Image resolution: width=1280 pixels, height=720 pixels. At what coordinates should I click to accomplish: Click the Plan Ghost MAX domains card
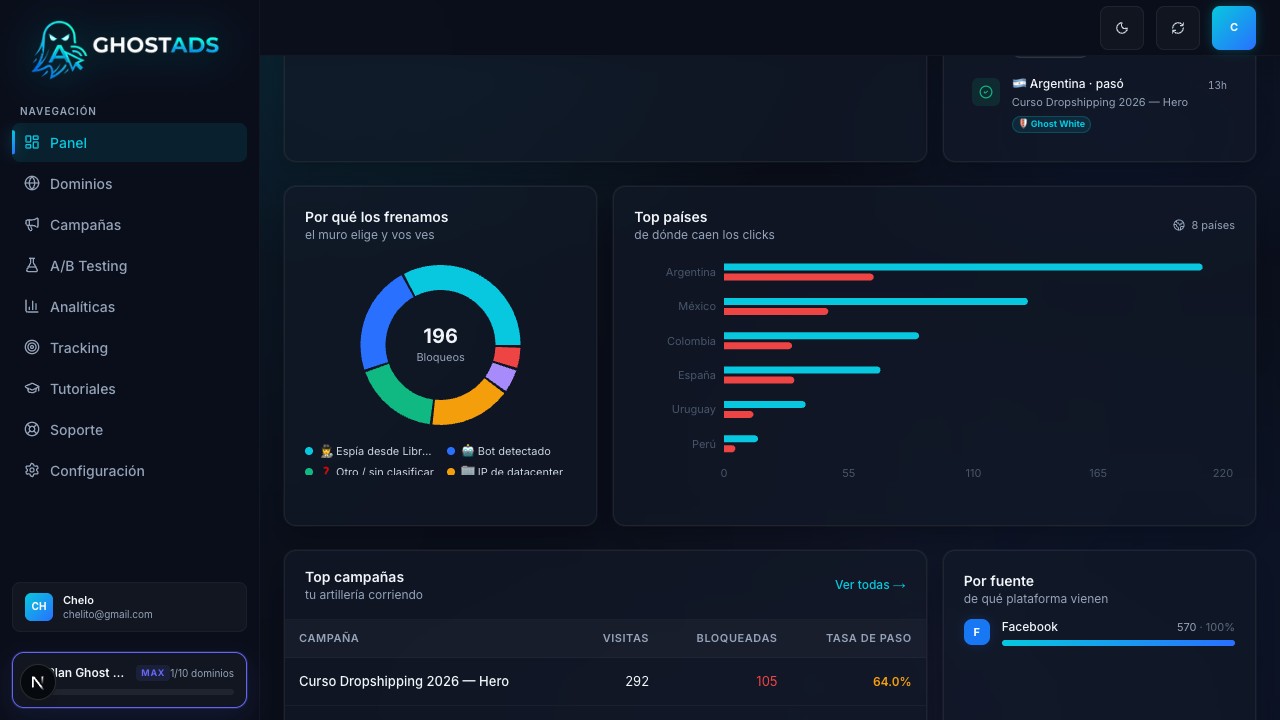[x=129, y=680]
